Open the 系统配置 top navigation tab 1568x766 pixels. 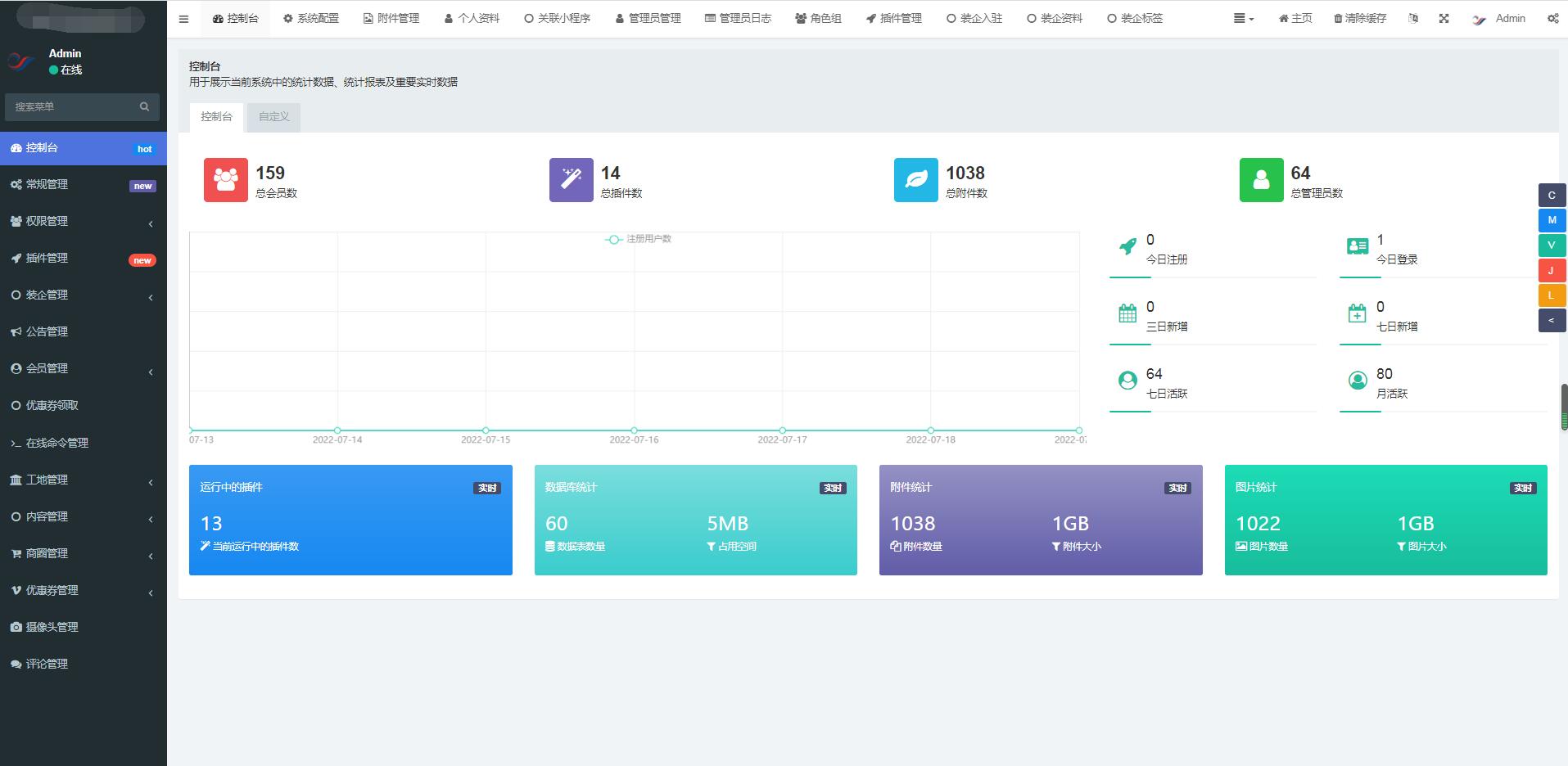[310, 19]
